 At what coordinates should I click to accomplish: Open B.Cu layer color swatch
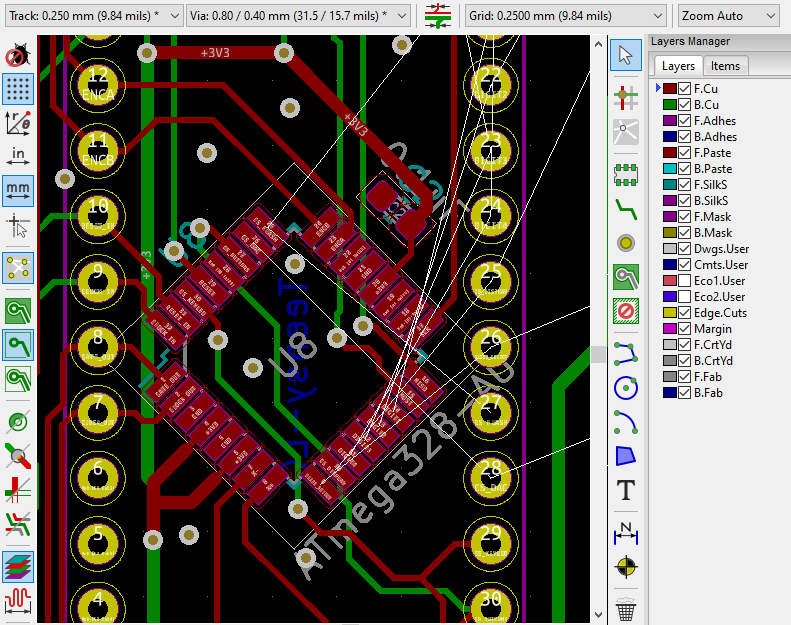point(669,105)
